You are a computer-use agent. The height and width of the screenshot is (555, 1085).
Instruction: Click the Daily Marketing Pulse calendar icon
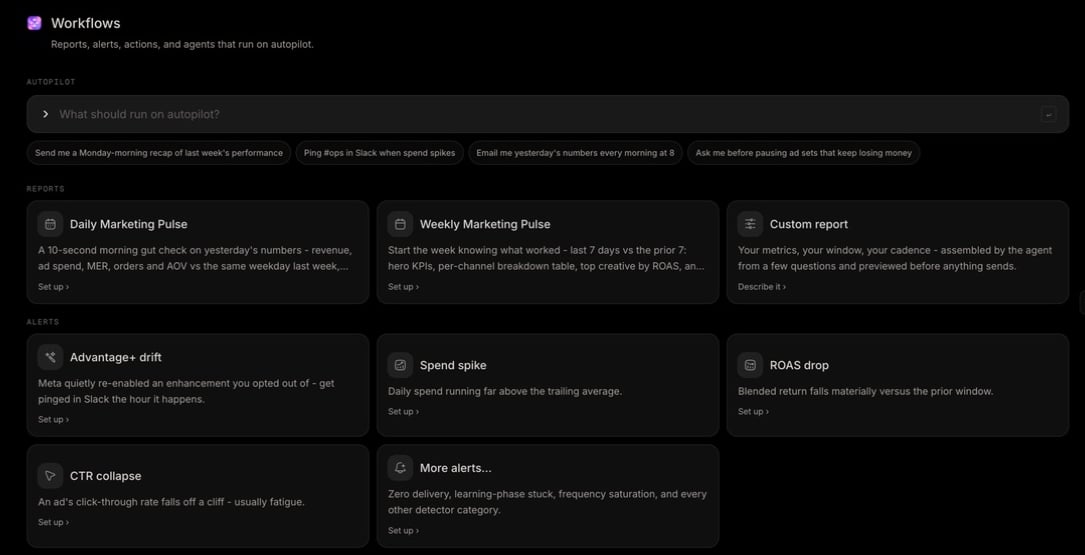point(51,224)
